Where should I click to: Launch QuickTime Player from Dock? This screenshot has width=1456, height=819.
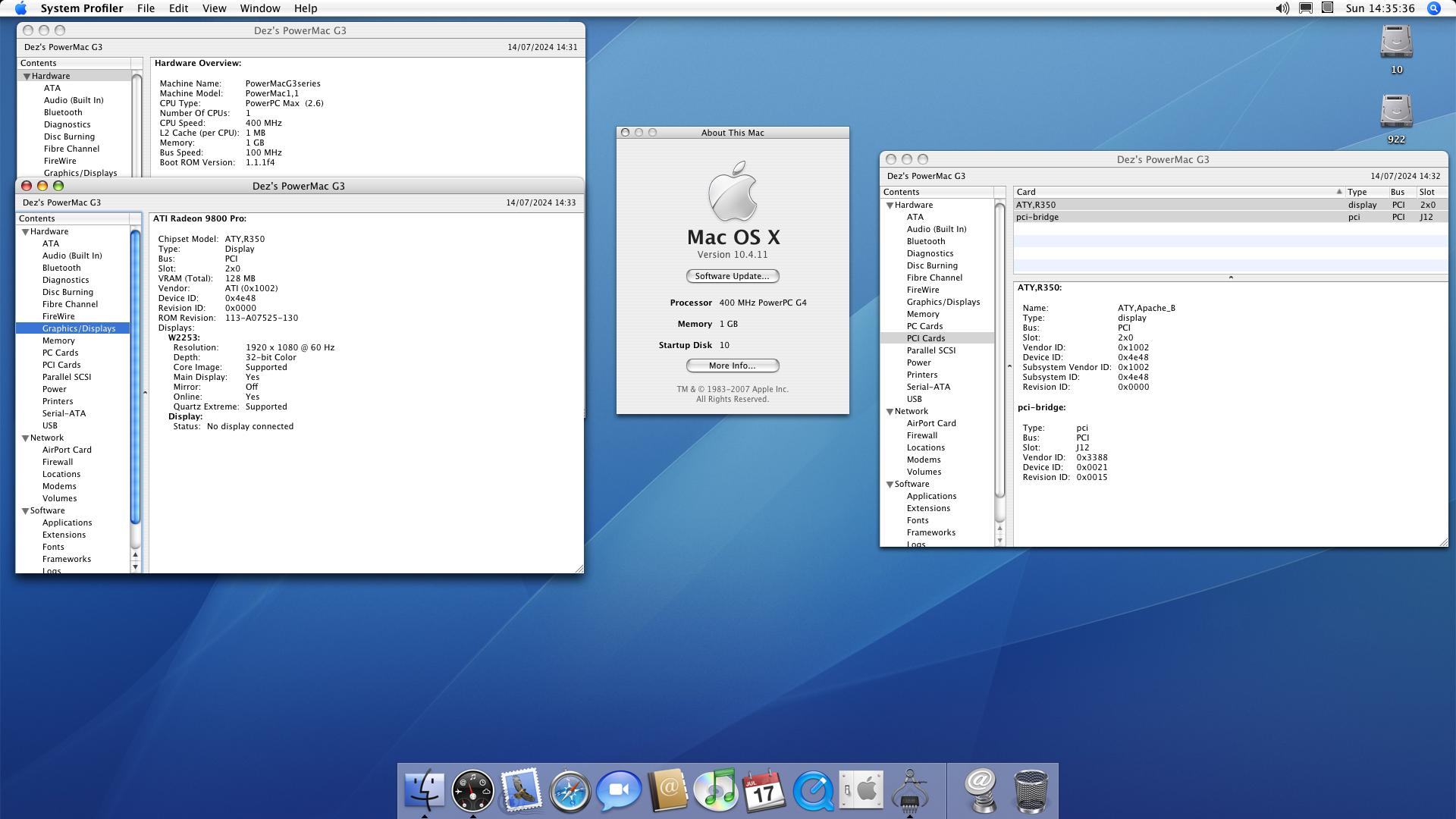point(813,791)
